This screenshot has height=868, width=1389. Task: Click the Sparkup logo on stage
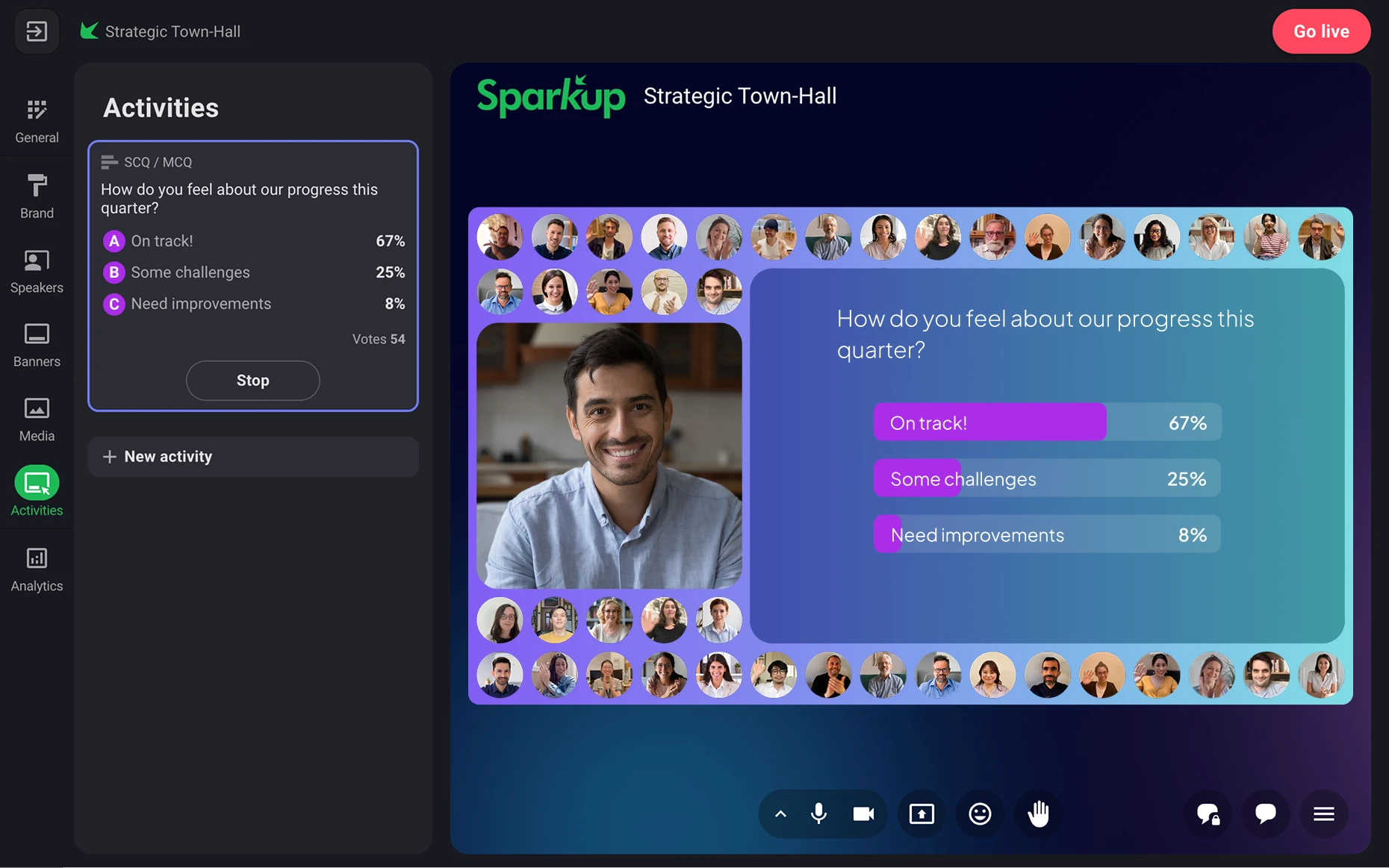pos(551,96)
